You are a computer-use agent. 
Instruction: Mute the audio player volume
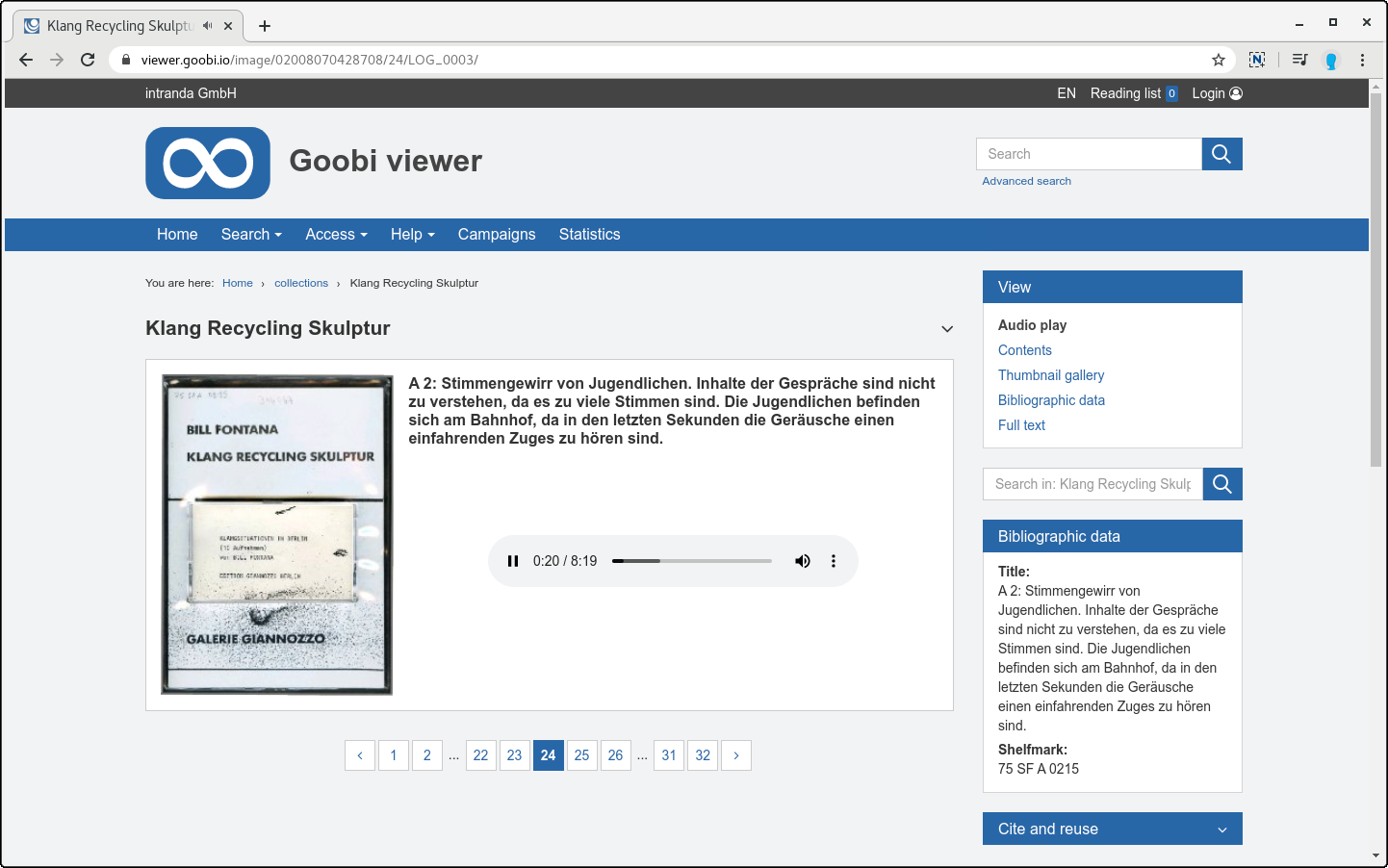tap(802, 561)
